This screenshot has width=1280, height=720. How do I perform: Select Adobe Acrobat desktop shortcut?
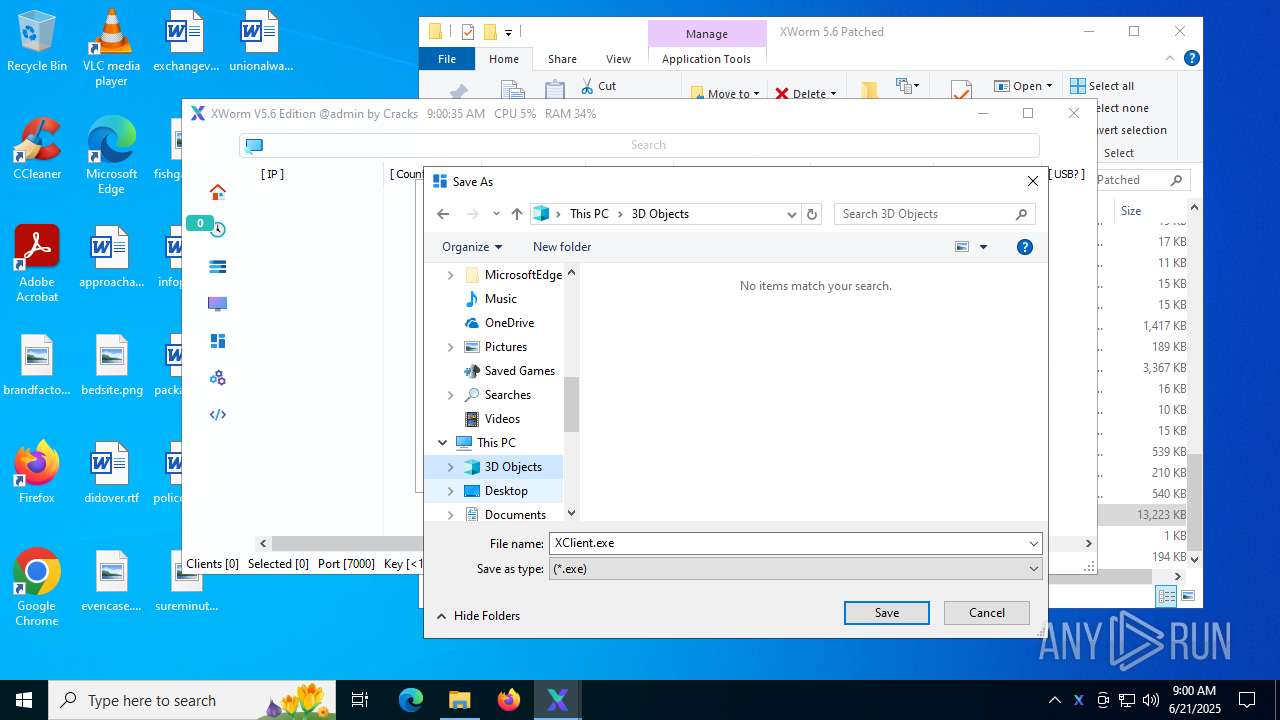[x=37, y=263]
